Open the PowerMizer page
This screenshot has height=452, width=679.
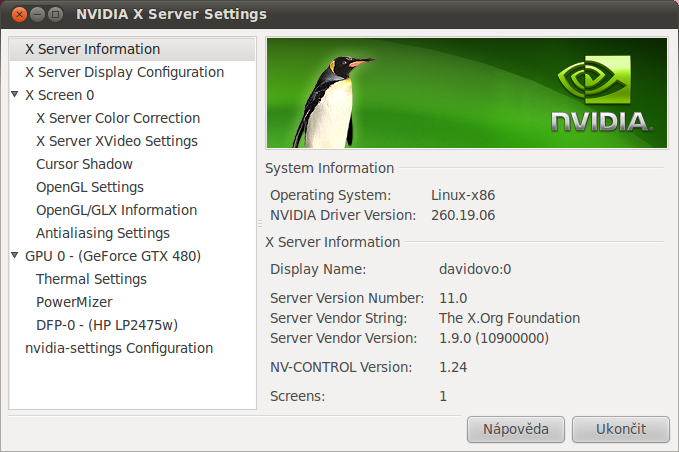click(74, 302)
